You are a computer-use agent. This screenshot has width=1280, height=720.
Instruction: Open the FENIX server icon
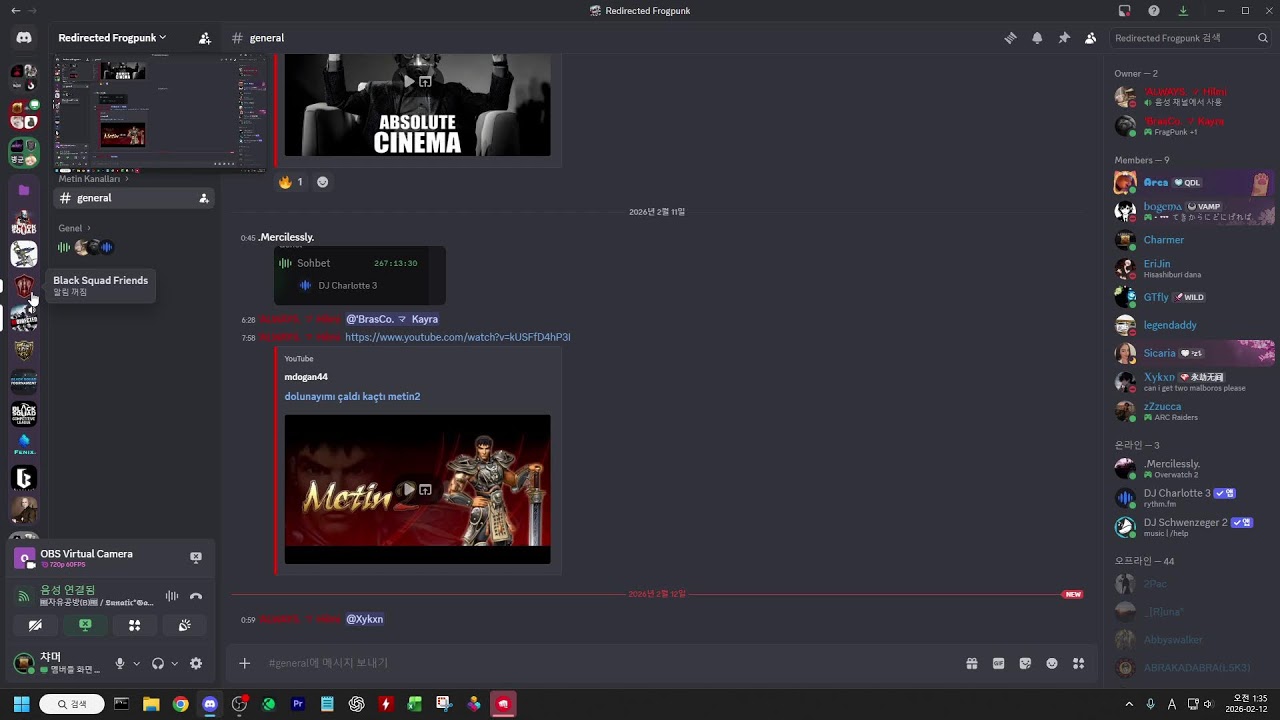pyautogui.click(x=24, y=445)
